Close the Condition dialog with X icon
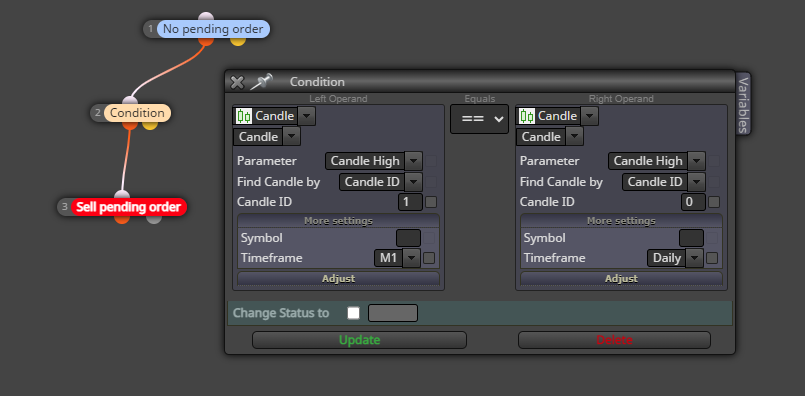805x396 pixels. [x=237, y=82]
